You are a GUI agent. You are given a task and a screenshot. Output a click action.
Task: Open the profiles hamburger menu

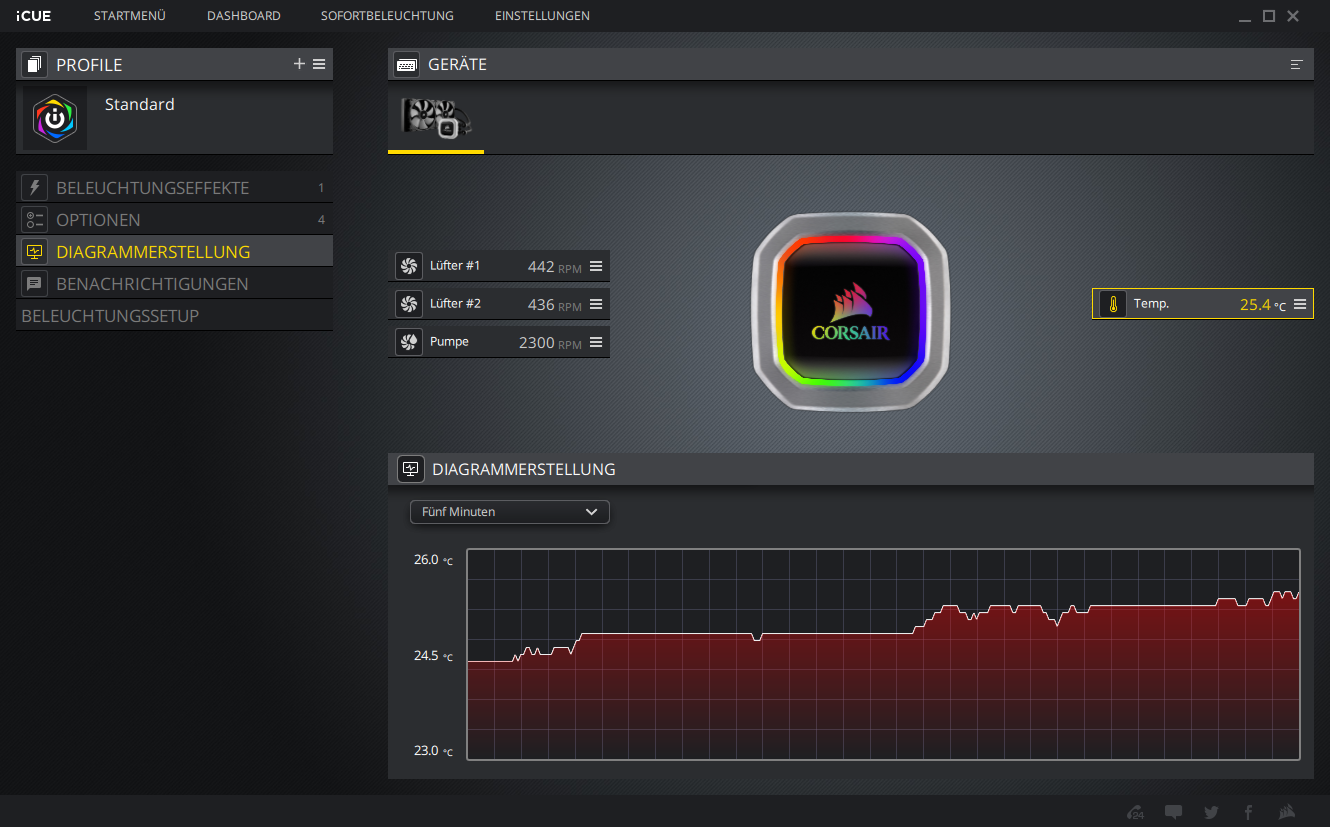point(319,64)
